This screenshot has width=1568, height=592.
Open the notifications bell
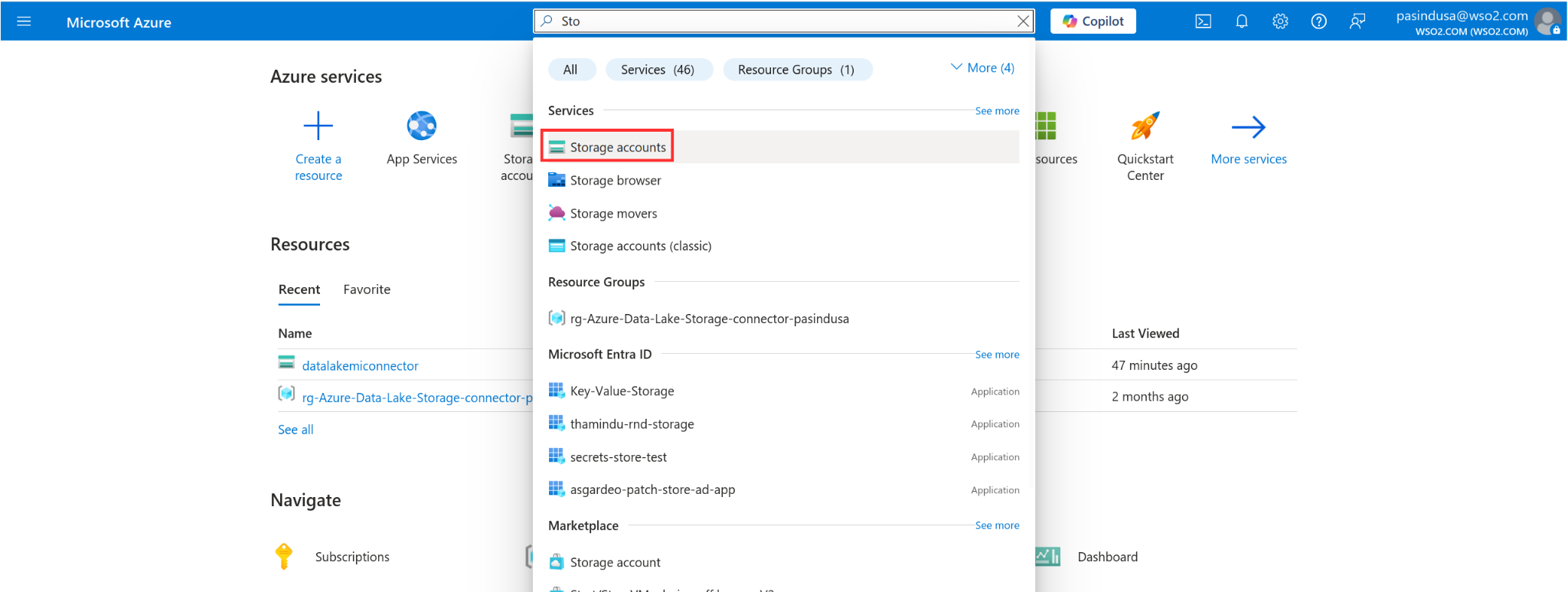(x=1242, y=21)
